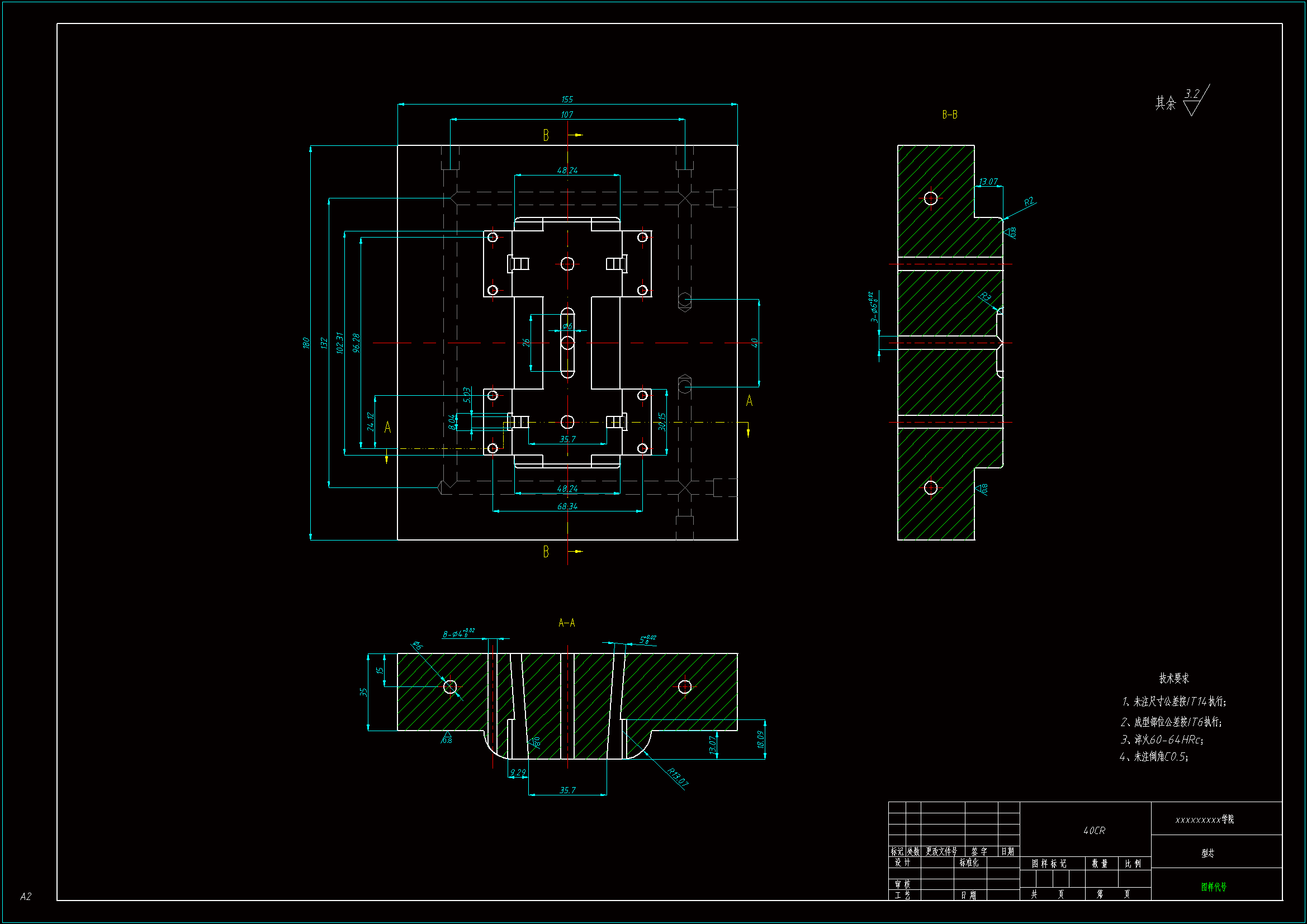
Task: Select the 180 height dimension text
Action: tap(306, 343)
